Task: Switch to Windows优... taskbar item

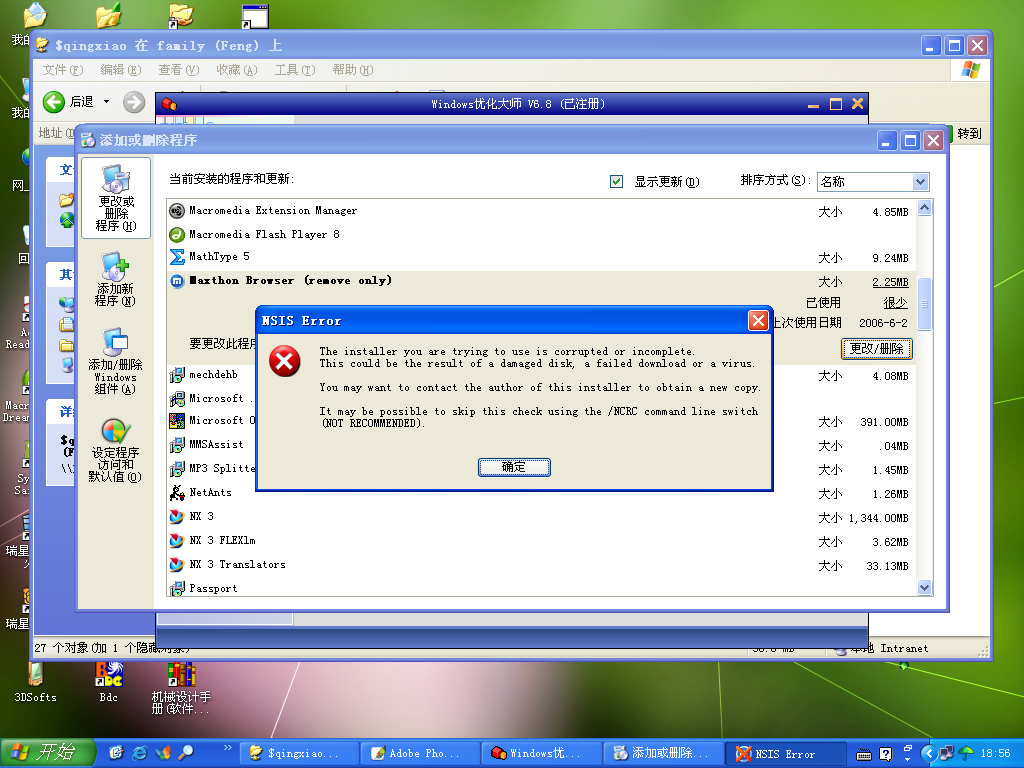Action: [542, 753]
